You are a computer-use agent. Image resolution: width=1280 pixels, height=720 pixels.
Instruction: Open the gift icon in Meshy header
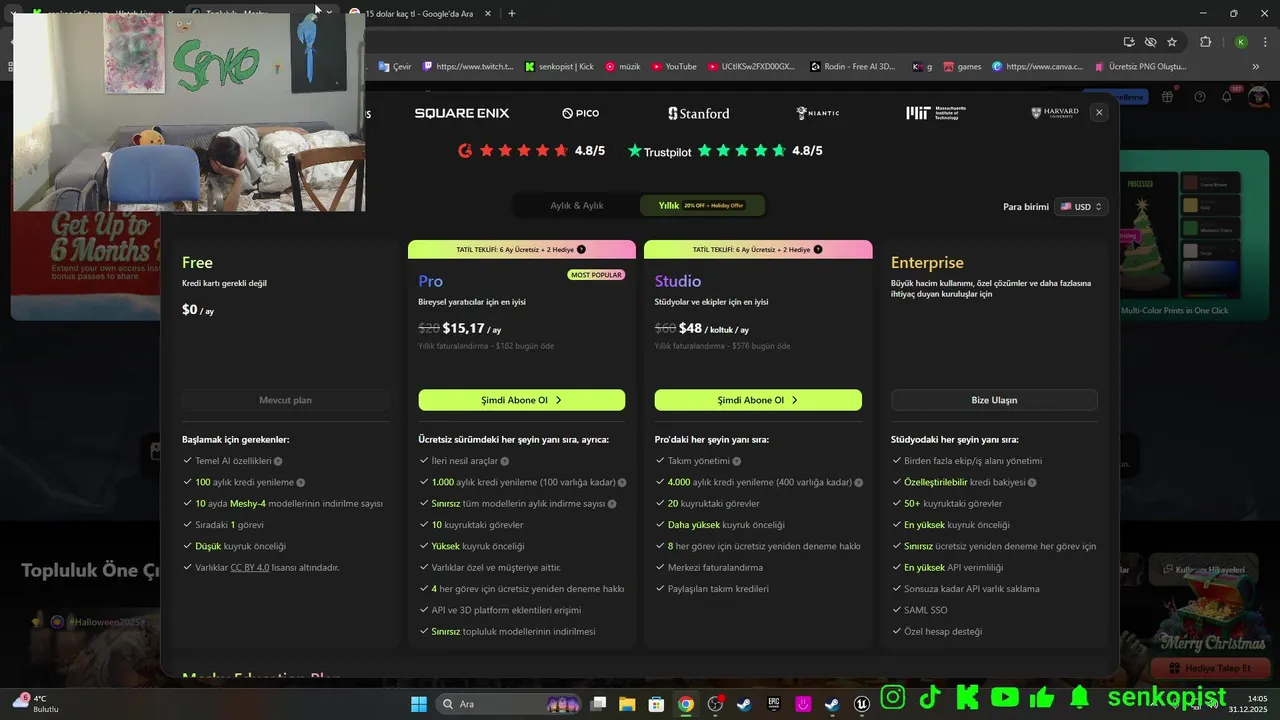point(1167,97)
